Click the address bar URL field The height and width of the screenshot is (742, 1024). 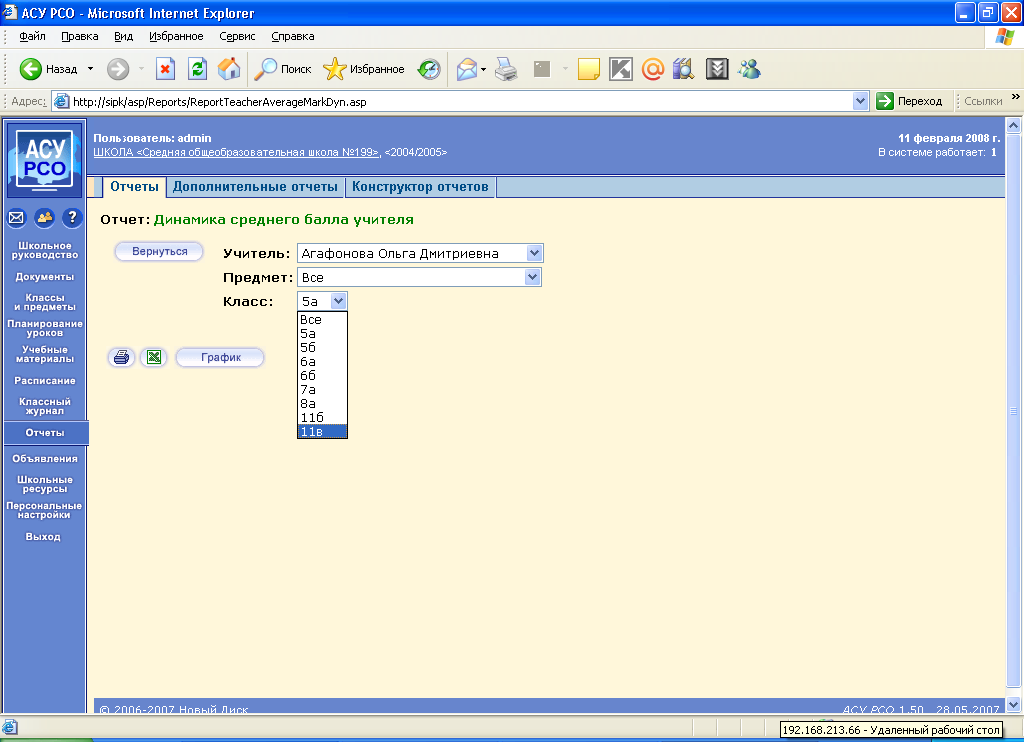[460, 101]
